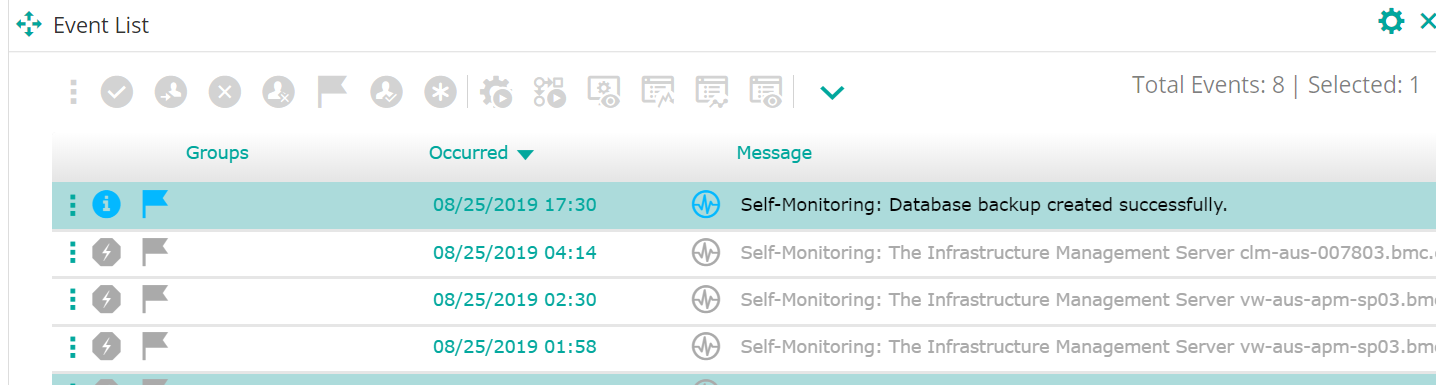Click the flag icon in the toolbar
This screenshot has width=1436, height=385.
[332, 91]
